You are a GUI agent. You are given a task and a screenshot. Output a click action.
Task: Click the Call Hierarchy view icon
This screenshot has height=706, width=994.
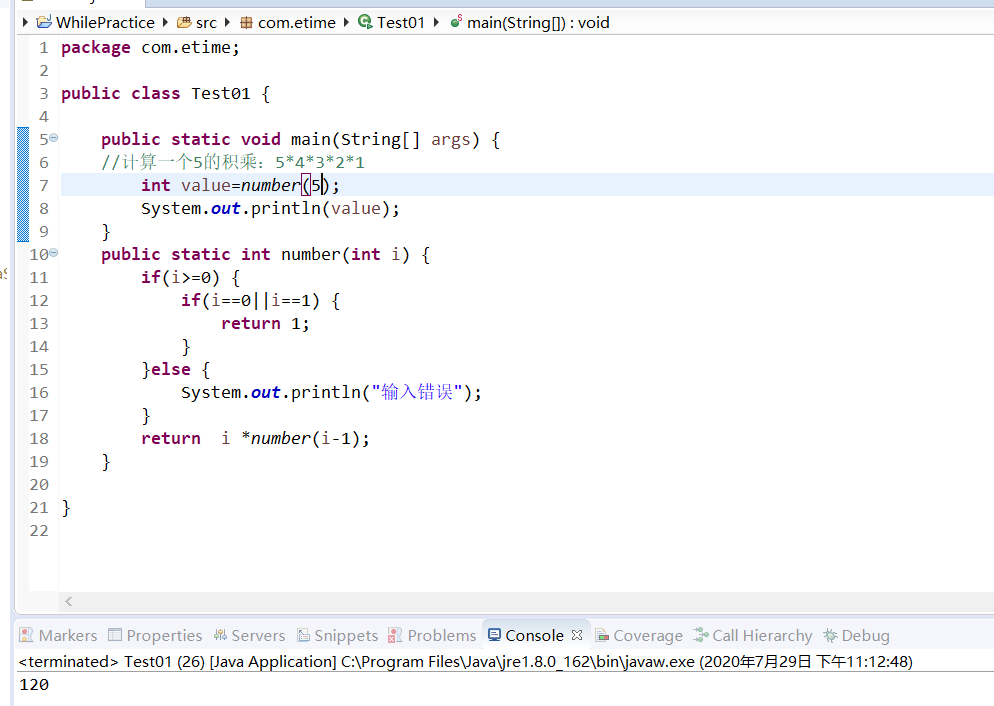[701, 635]
